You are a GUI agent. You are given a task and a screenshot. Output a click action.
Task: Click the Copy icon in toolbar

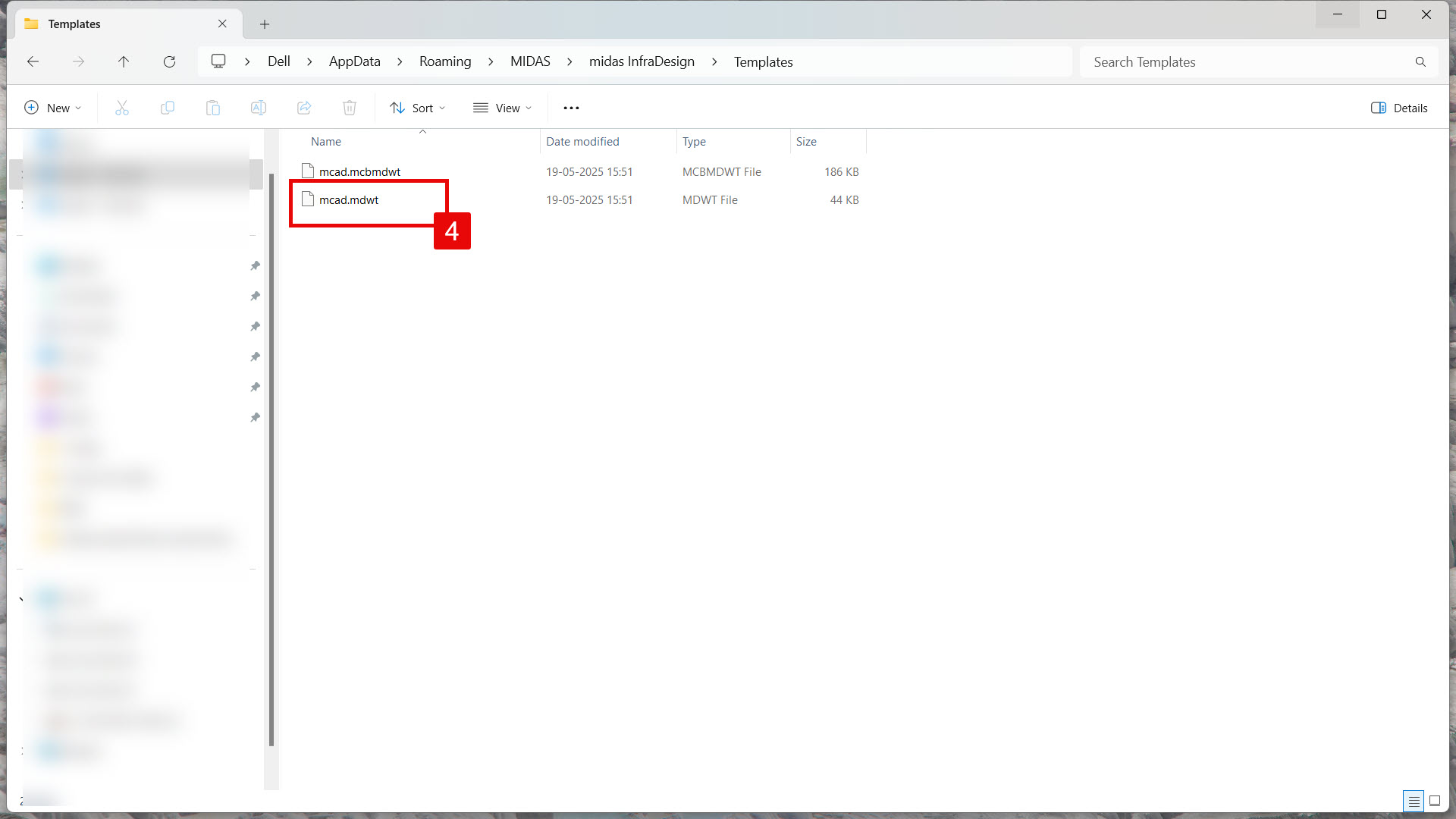point(168,108)
